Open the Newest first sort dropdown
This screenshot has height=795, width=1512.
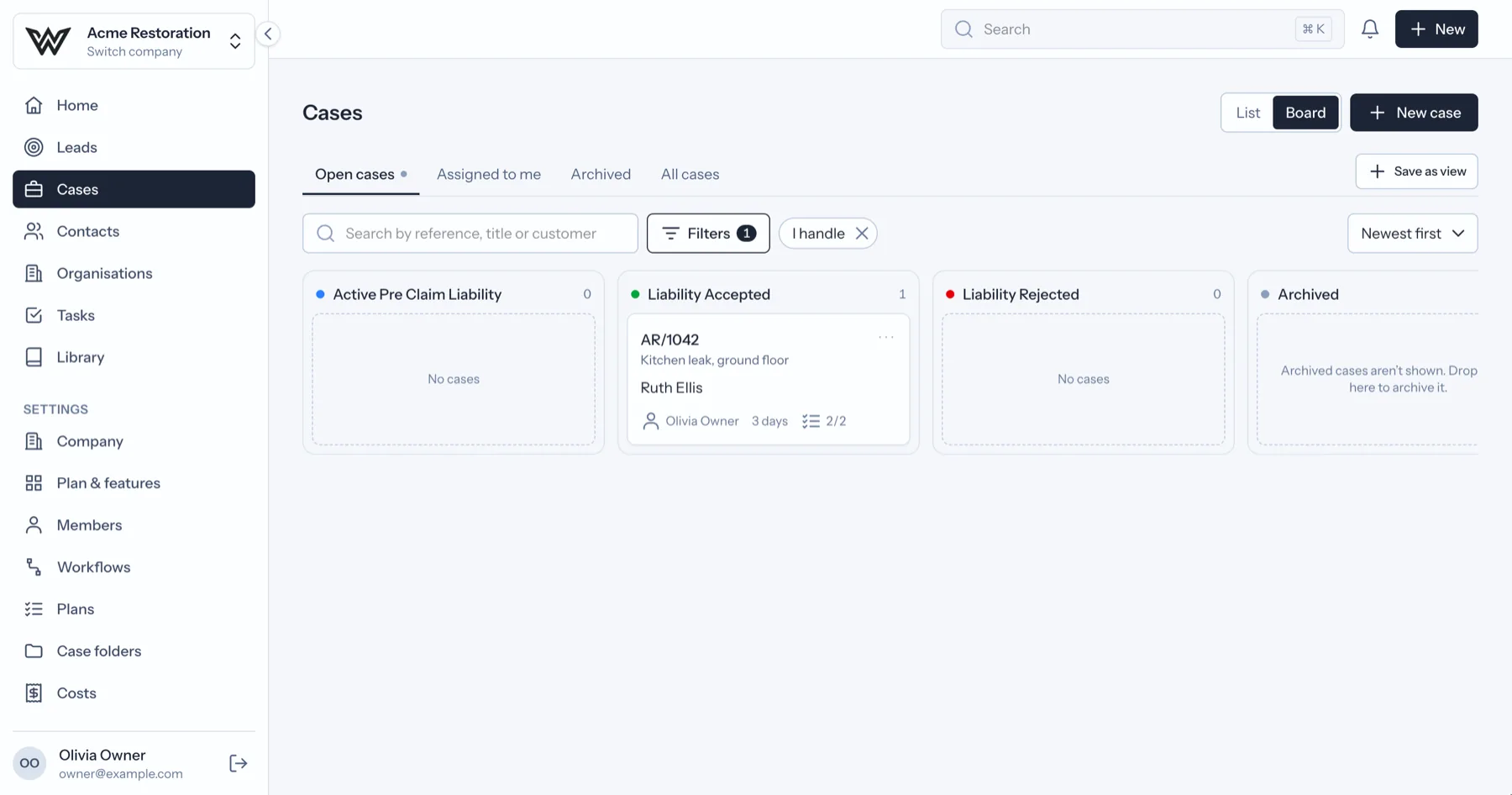click(1412, 234)
